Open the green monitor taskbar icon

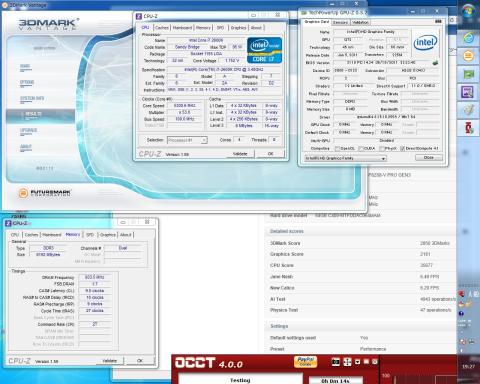(468, 74)
